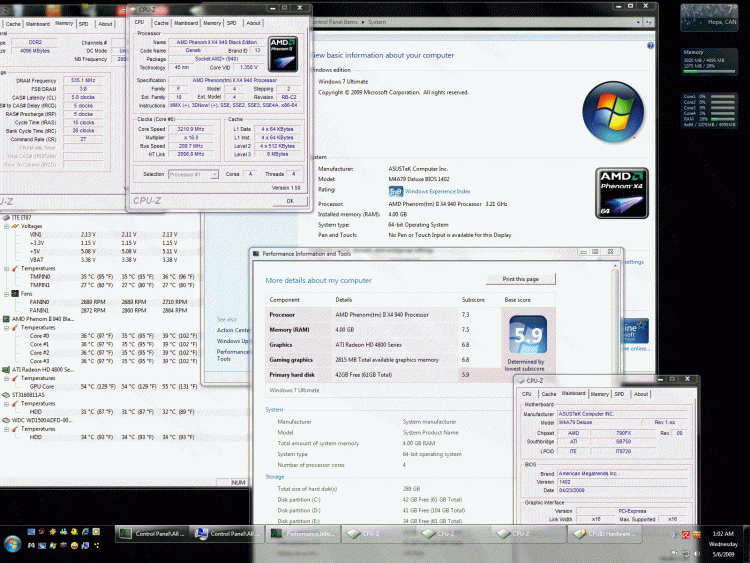Collapse Temperatures under WDC WD1500ADFD
The image size is (750, 563).
(6, 429)
